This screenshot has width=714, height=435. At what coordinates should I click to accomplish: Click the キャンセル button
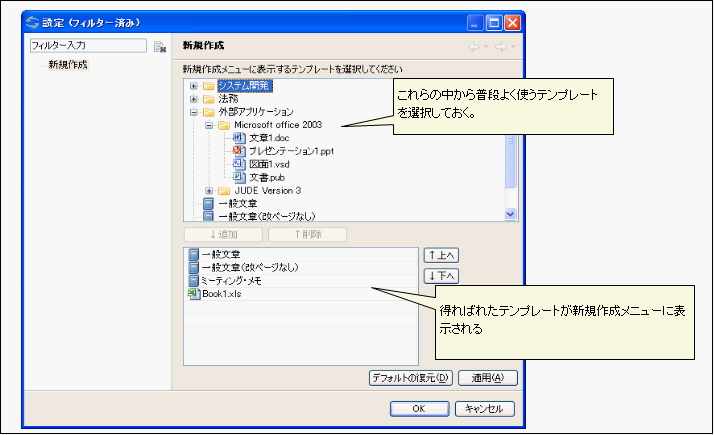click(484, 409)
